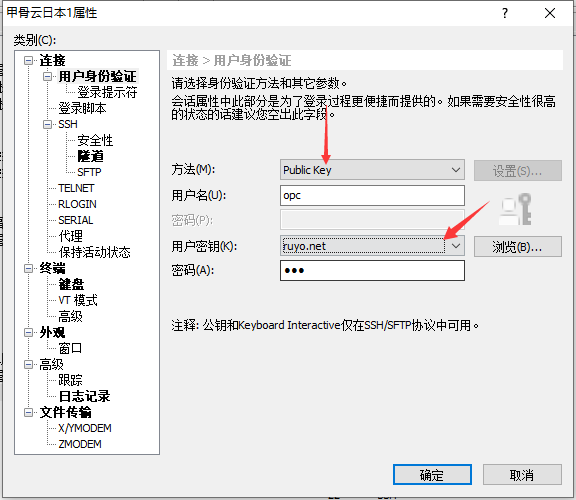Image resolution: width=576 pixels, height=500 pixels.
Task: Open the 方法 Public Key dropdown
Action: pos(372,170)
